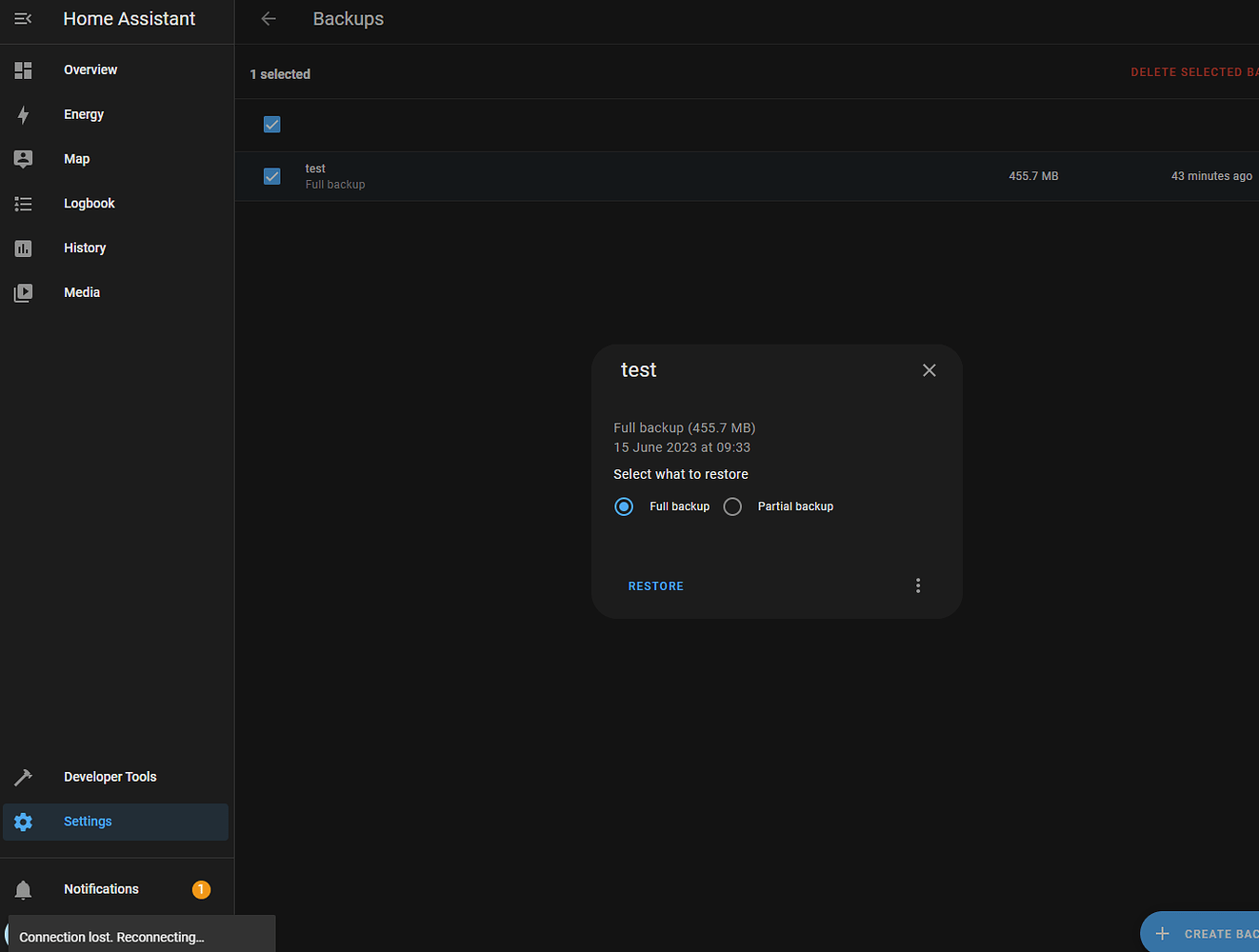Open Developer Tools via its hammer icon
Screen dimensions: 1259x952
click(23, 776)
